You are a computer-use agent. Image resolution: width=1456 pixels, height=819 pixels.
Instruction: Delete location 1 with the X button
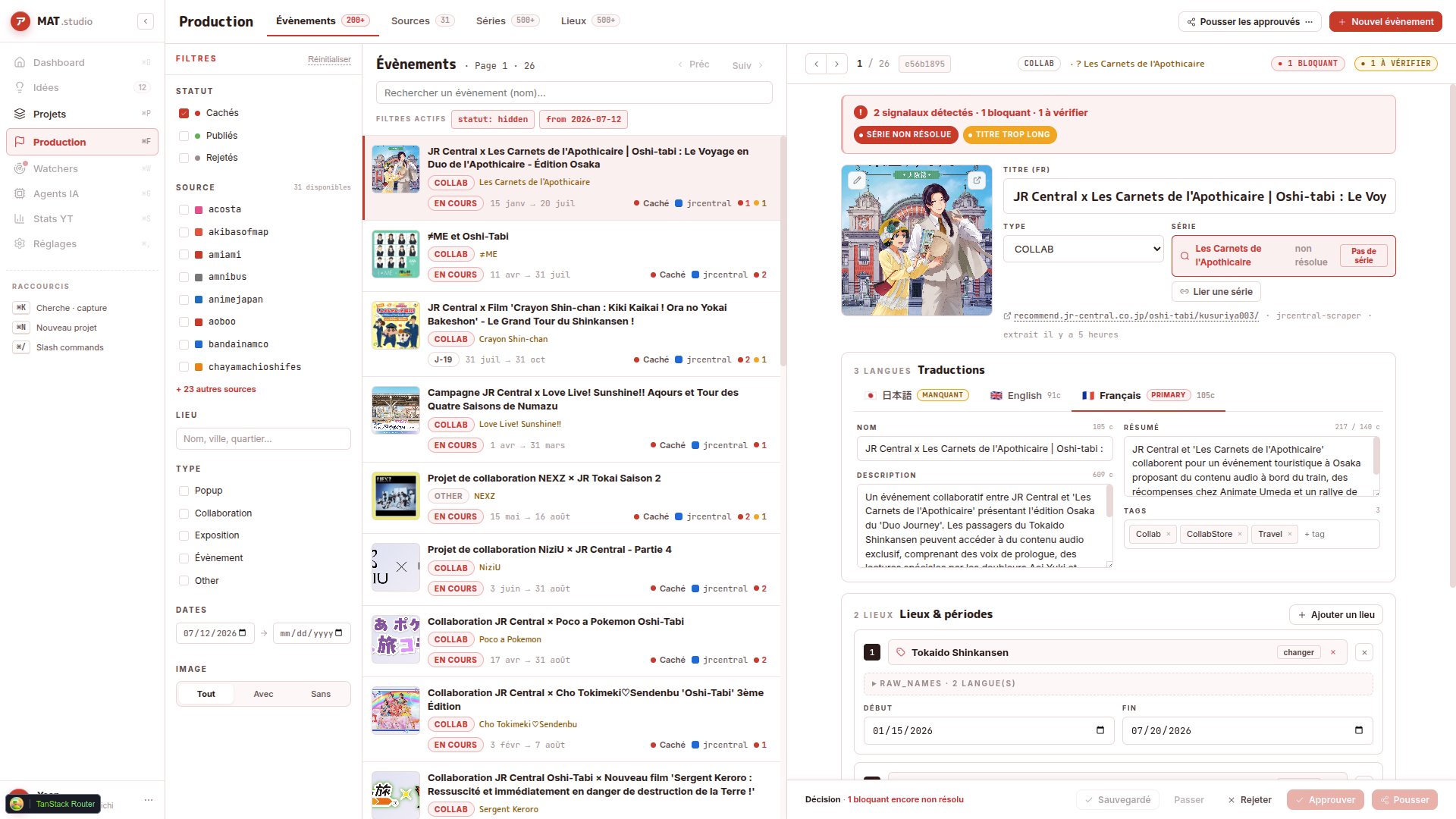pos(1364,652)
